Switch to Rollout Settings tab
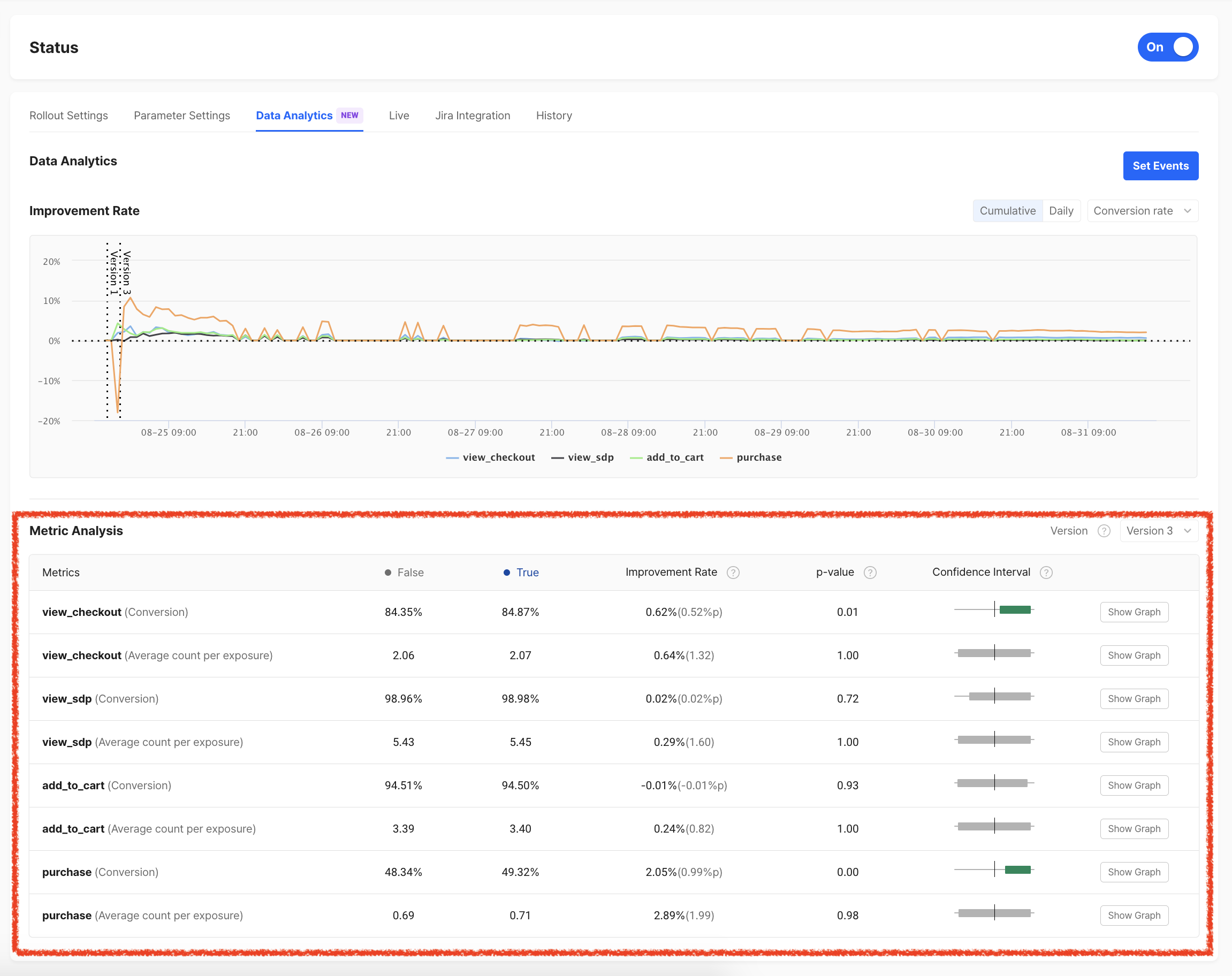 [x=69, y=116]
